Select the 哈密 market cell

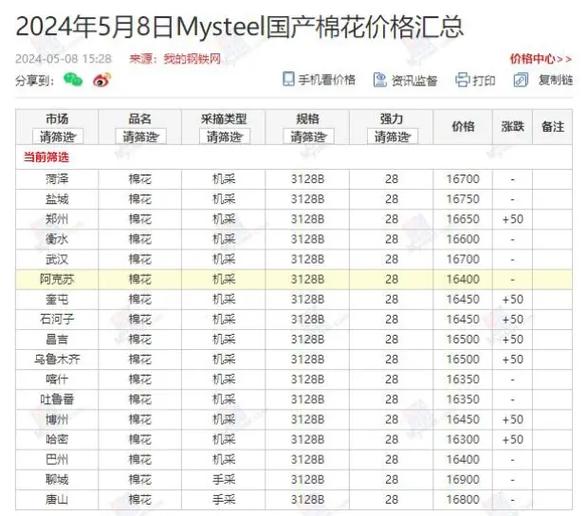[57, 440]
